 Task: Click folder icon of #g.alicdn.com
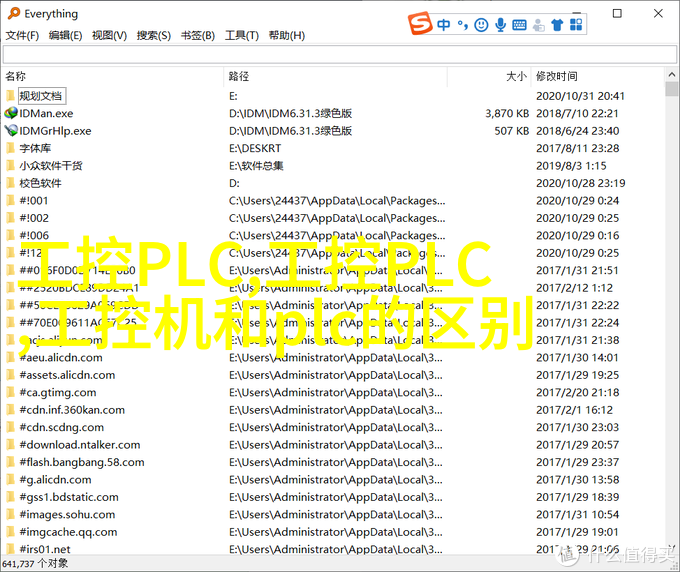coord(11,479)
